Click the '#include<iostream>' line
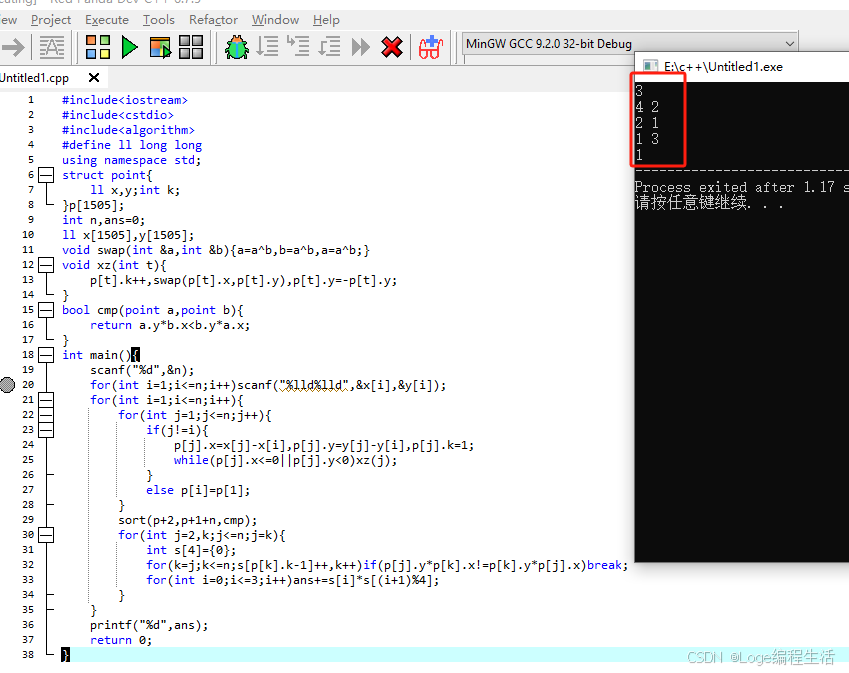The width and height of the screenshot is (849, 673). (125, 100)
